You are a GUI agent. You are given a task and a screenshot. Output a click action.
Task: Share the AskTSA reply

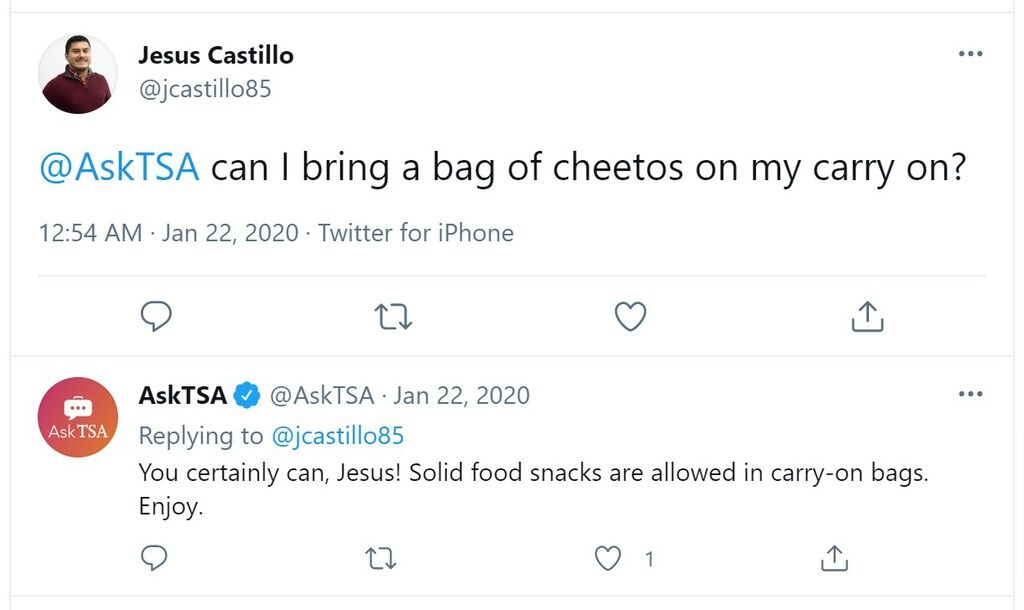834,558
